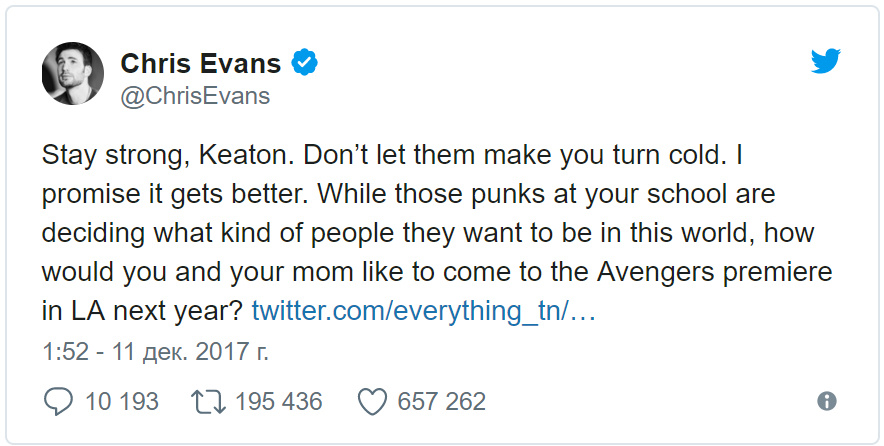
Task: Open Chris Evans profile picture
Action: 73,73
